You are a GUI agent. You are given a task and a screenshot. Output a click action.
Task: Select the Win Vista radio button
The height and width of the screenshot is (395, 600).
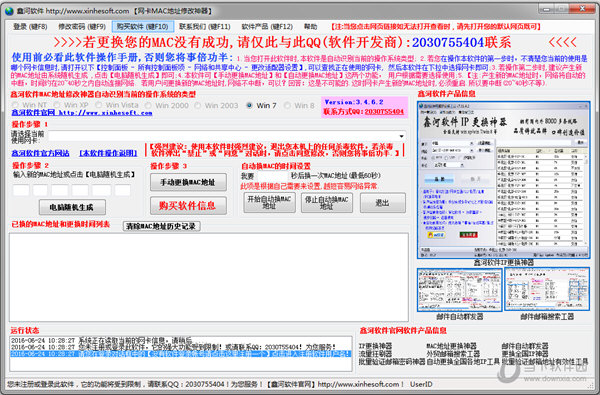117,105
